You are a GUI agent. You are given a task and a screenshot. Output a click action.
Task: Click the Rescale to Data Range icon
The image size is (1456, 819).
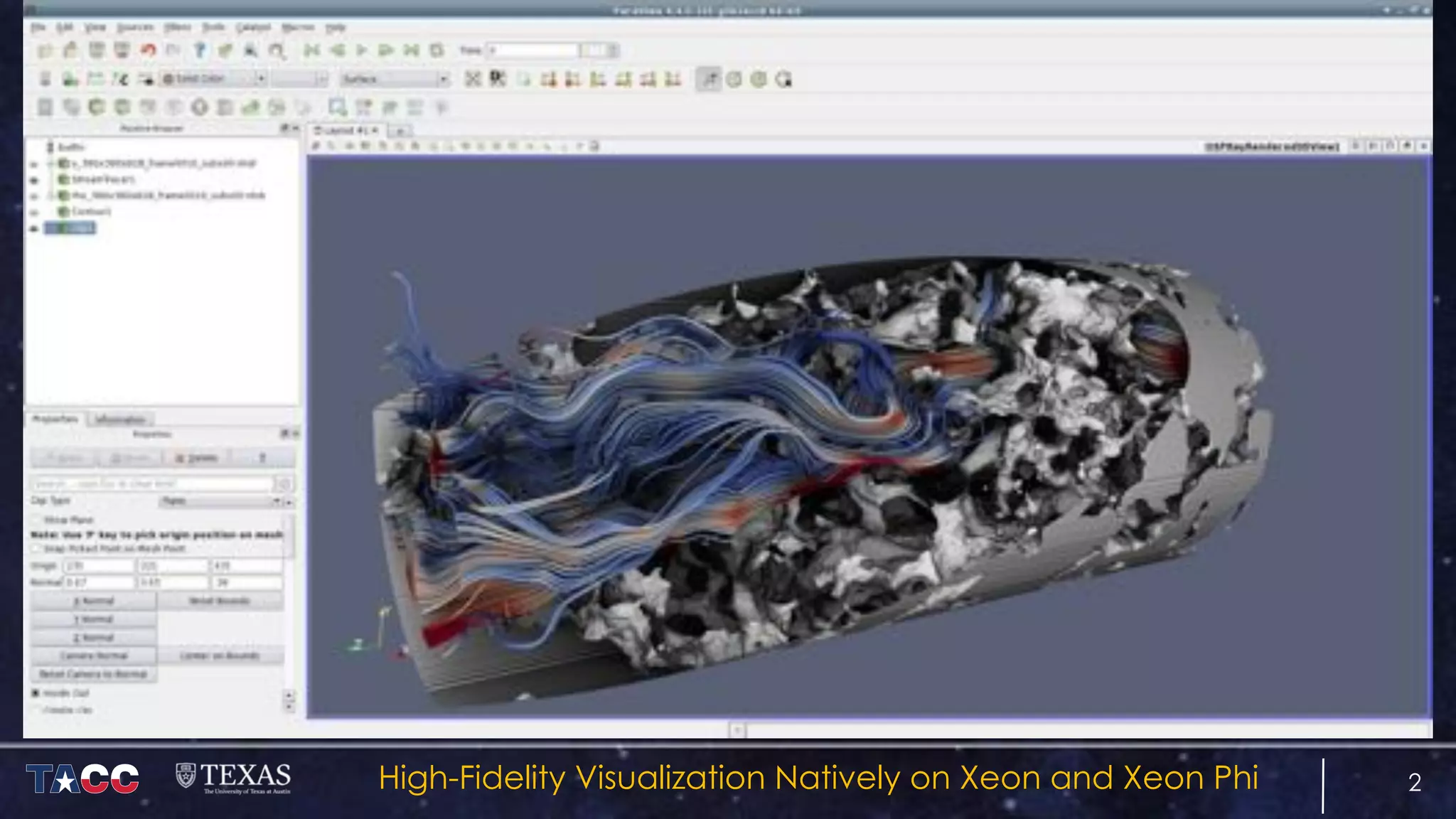95,79
